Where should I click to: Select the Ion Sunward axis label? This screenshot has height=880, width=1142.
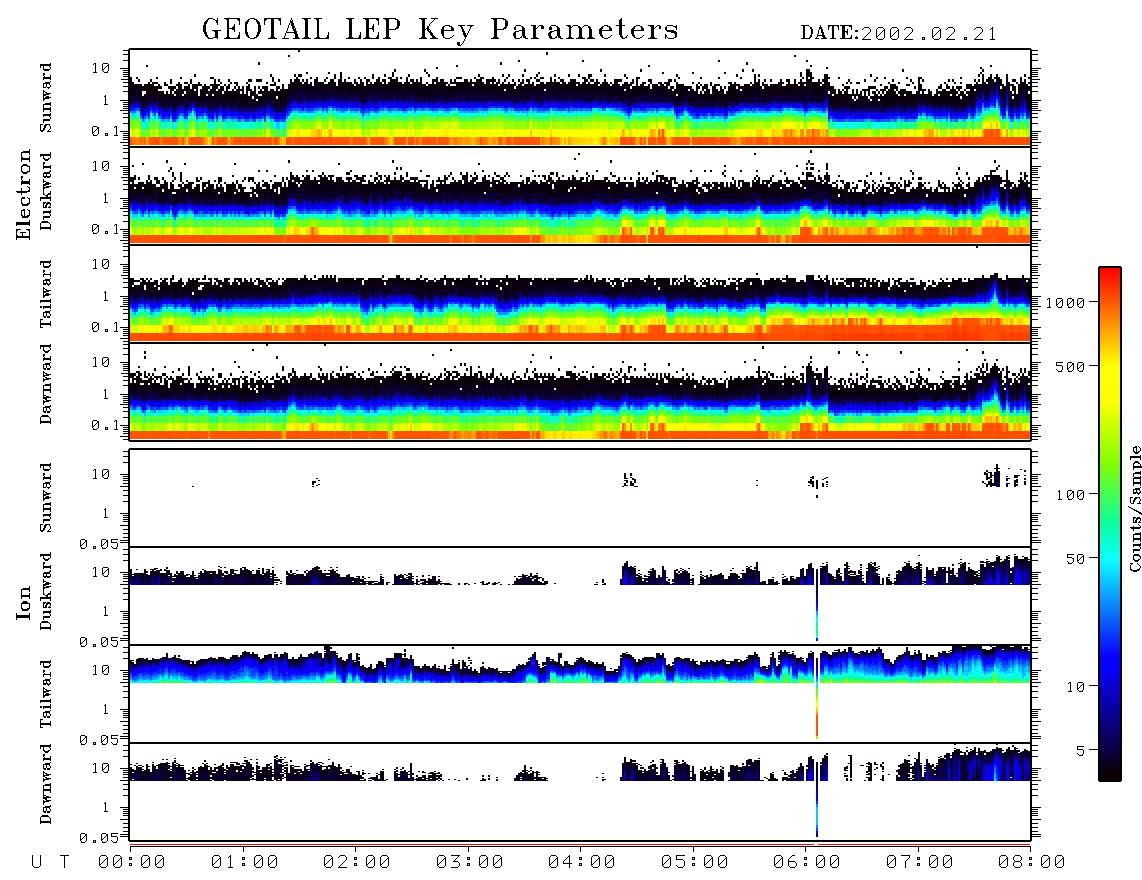pyautogui.click(x=45, y=498)
